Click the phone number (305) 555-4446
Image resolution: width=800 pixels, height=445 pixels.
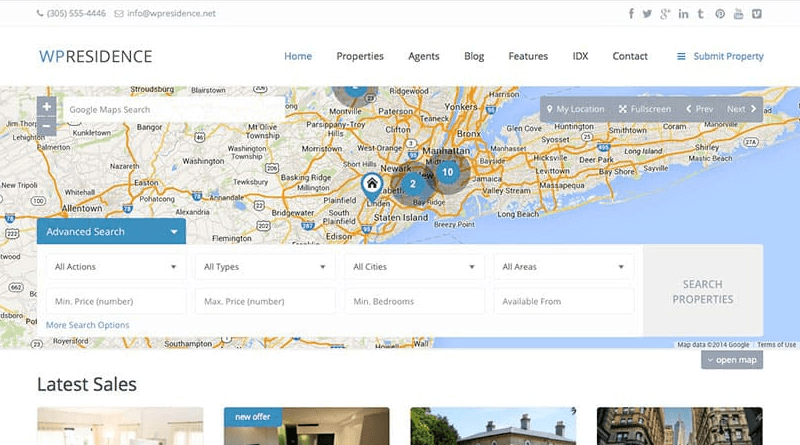click(76, 14)
